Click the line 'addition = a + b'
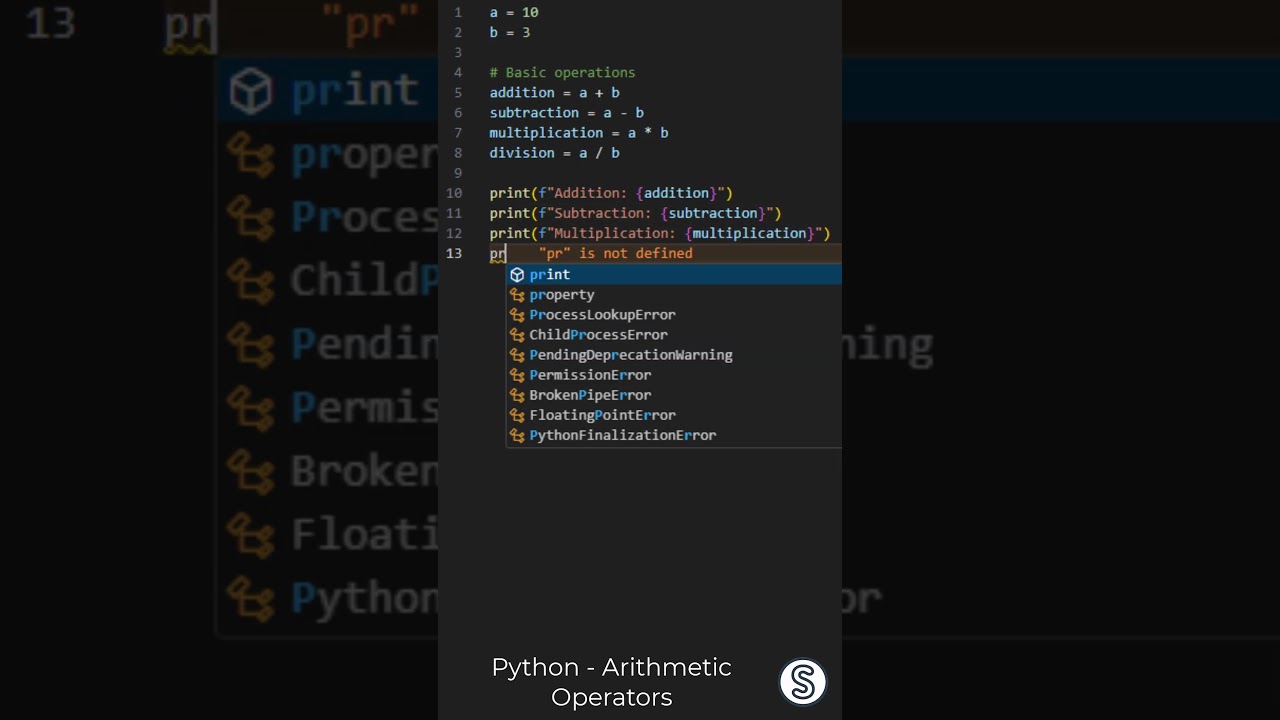The width and height of the screenshot is (1280, 720). [x=554, y=92]
